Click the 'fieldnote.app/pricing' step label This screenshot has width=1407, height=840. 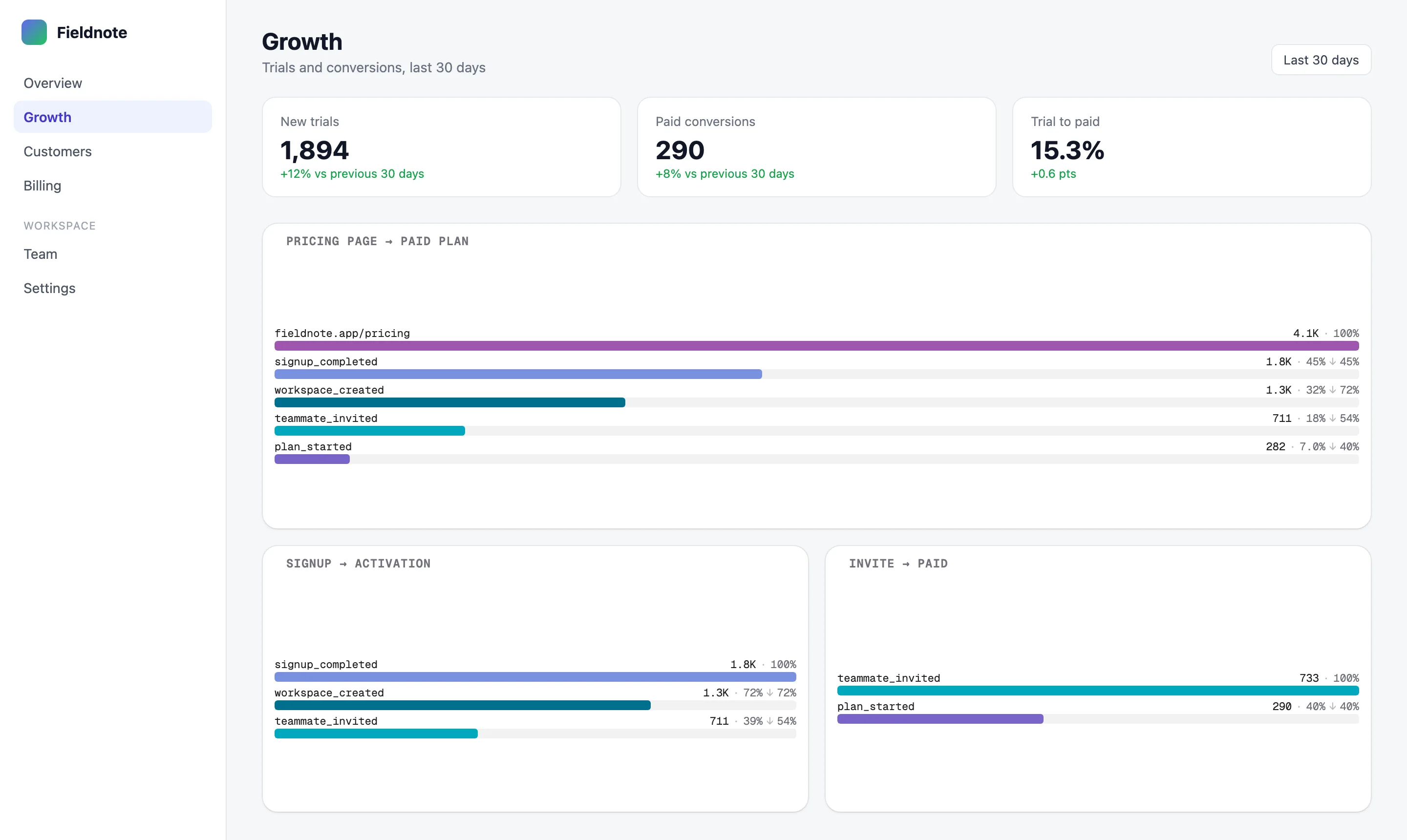point(342,334)
